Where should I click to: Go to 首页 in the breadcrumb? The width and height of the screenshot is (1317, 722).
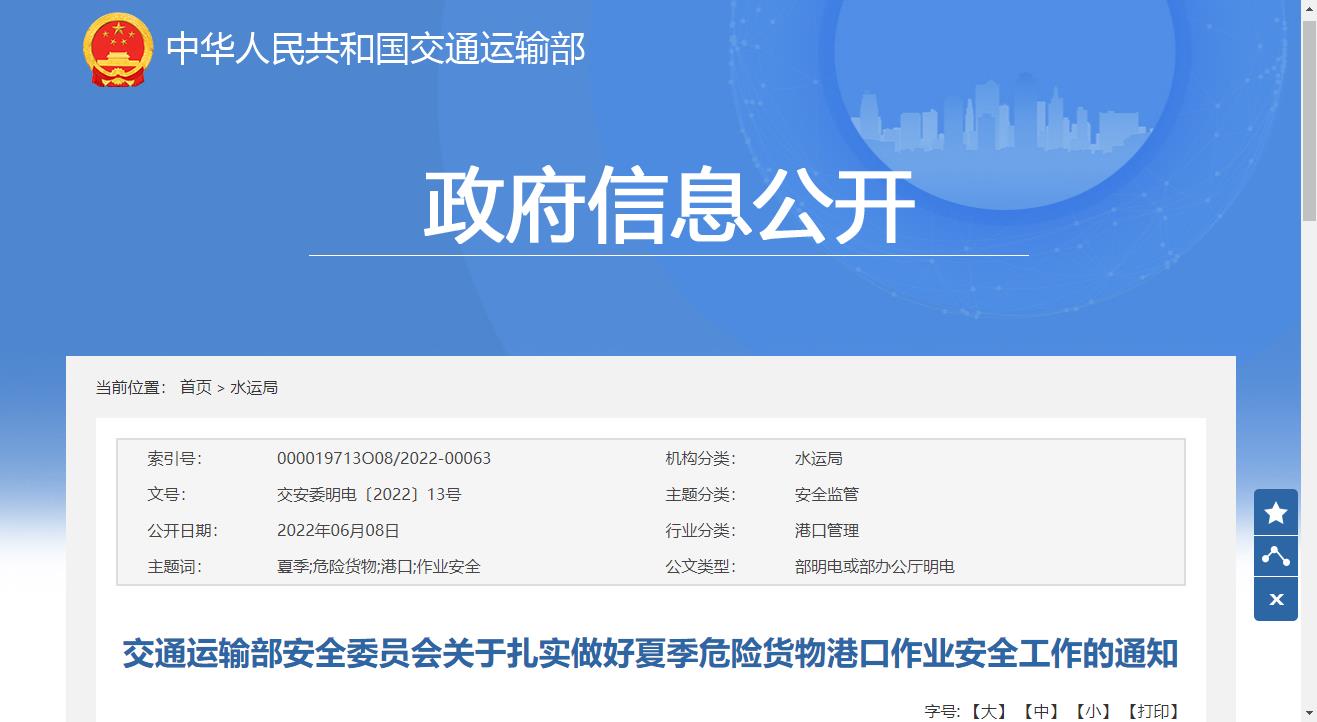(196, 388)
